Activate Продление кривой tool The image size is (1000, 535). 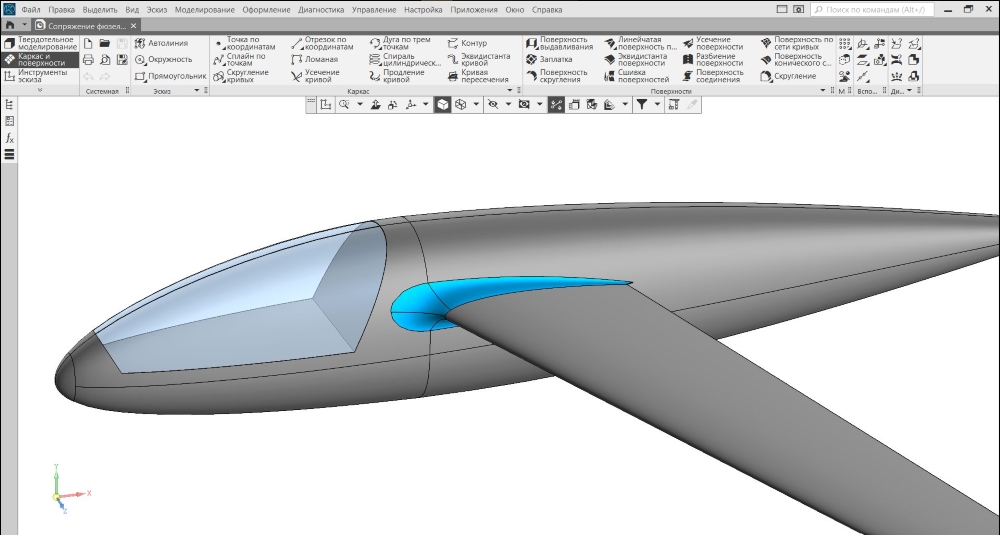click(x=397, y=76)
